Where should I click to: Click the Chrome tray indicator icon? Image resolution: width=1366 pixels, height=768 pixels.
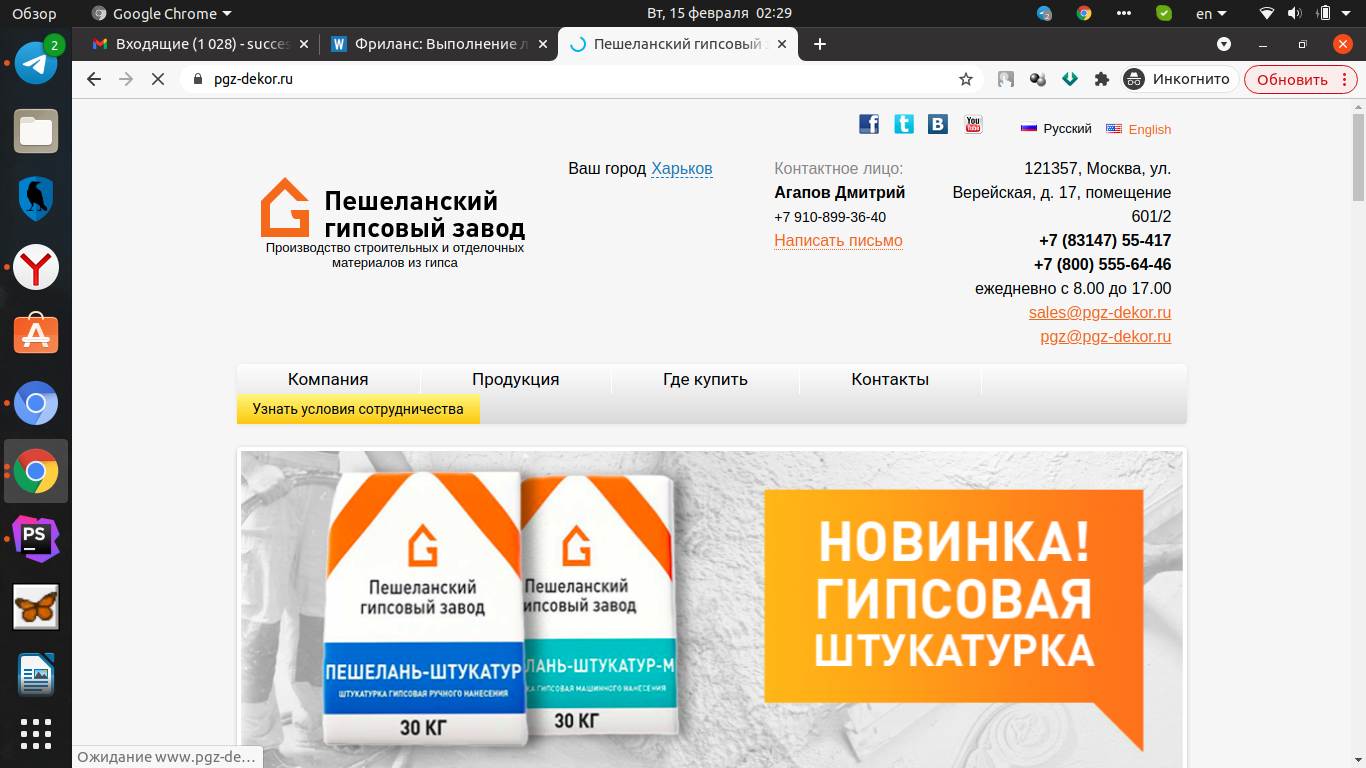1084,14
